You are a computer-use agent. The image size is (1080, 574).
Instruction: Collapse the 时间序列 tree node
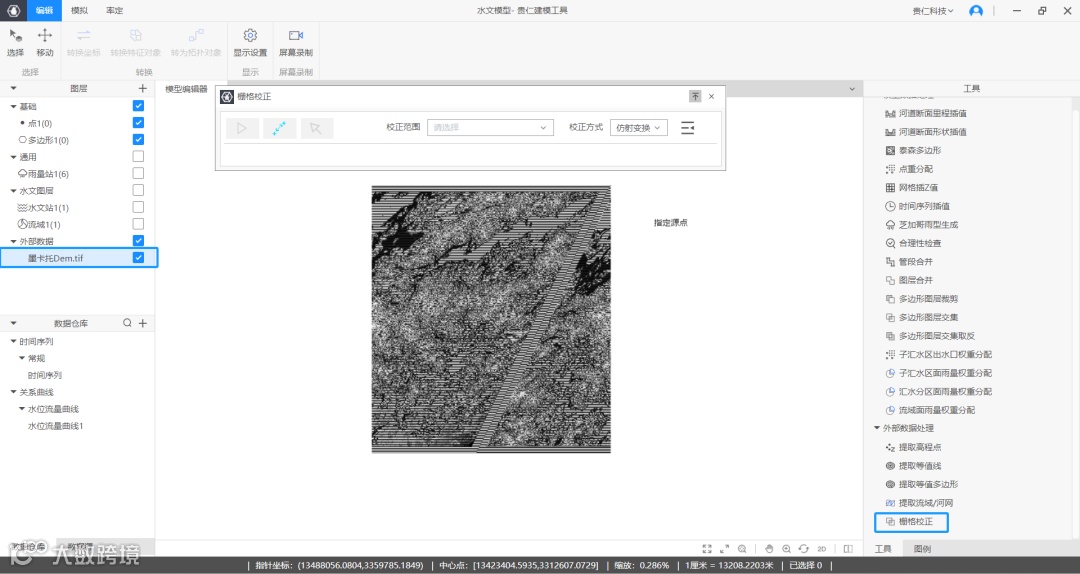pyautogui.click(x=13, y=342)
